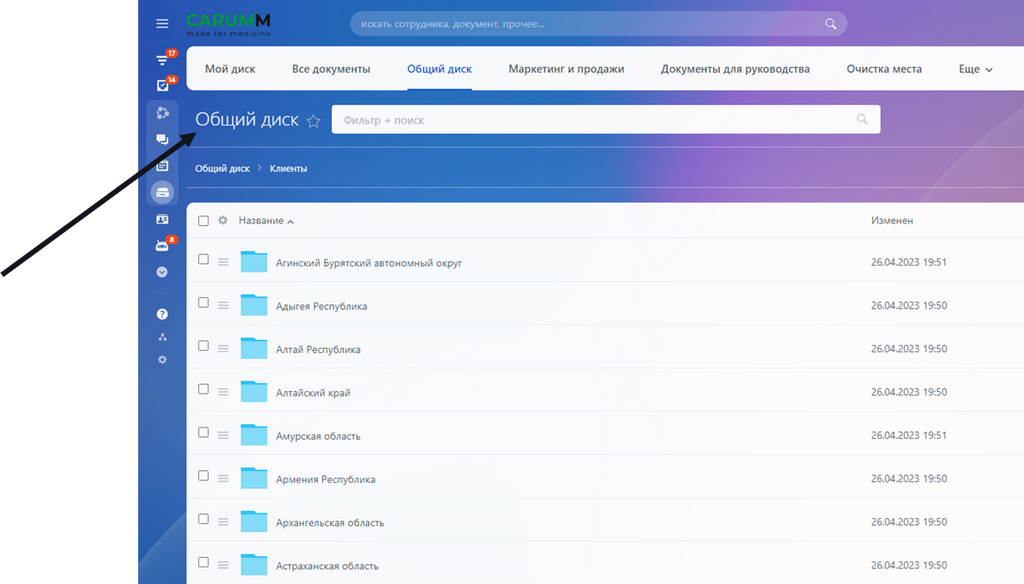This screenshot has width=1024, height=584.
Task: Check the Армения Республика row
Action: click(x=203, y=476)
